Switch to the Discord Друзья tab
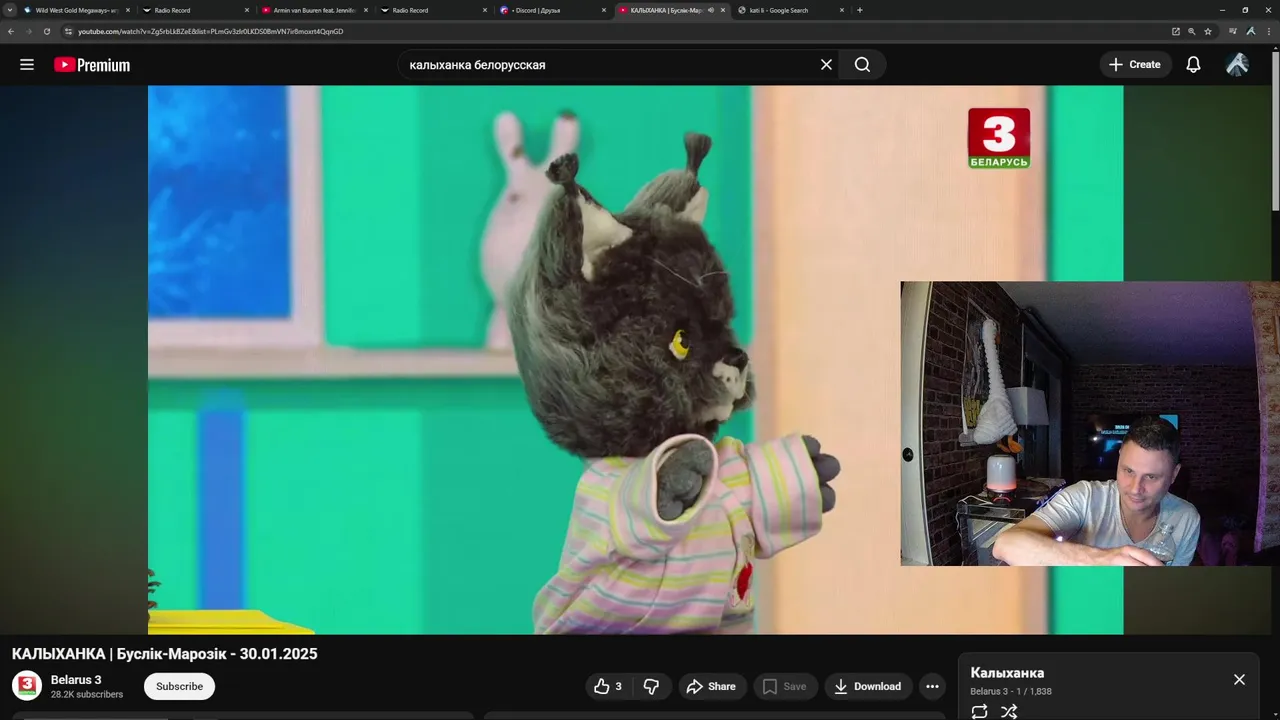1280x720 pixels. coord(552,10)
